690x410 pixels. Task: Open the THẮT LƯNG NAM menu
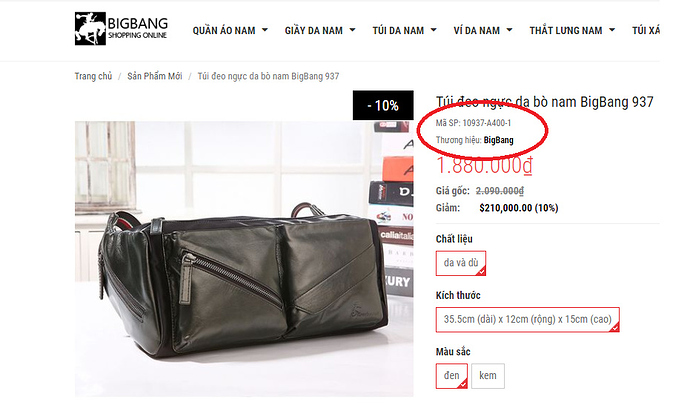(565, 30)
